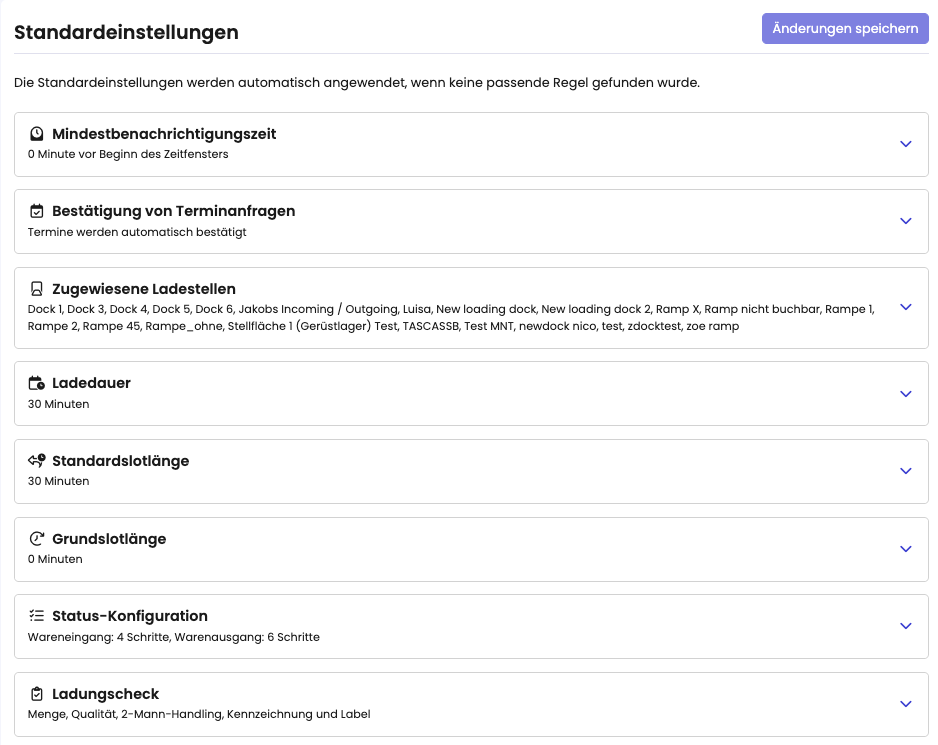Expand the Ladedauer chevron
Screen dimensions: 938x745
[x=905, y=394]
